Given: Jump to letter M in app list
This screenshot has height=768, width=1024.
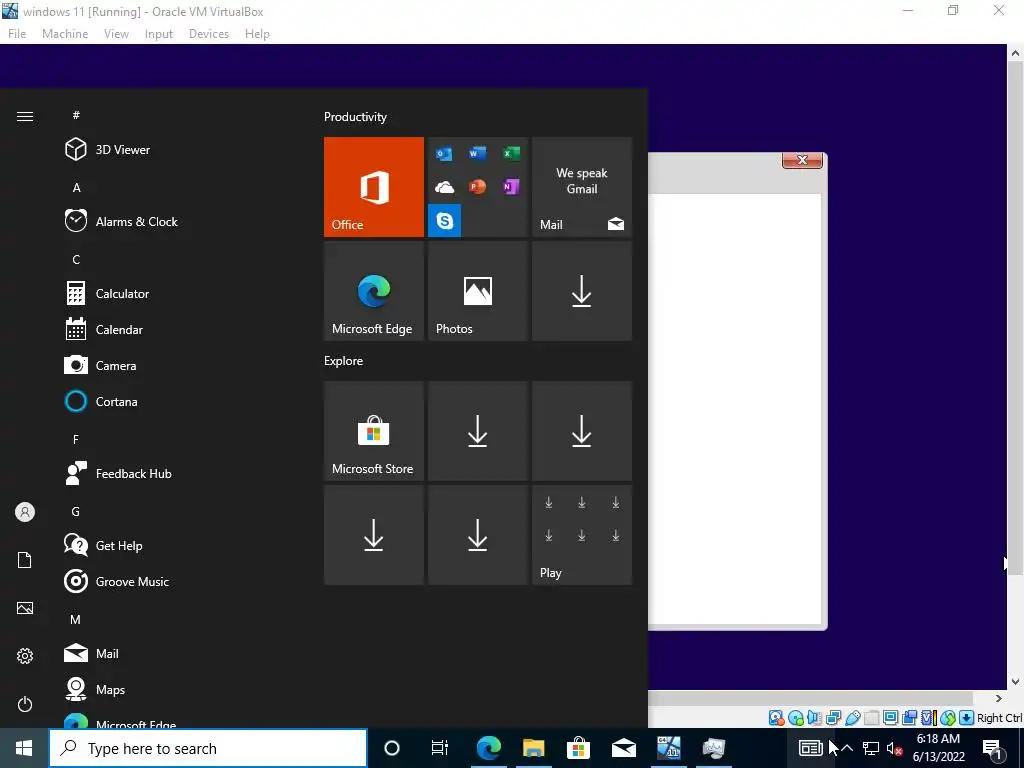Looking at the screenshot, I should coord(76,619).
